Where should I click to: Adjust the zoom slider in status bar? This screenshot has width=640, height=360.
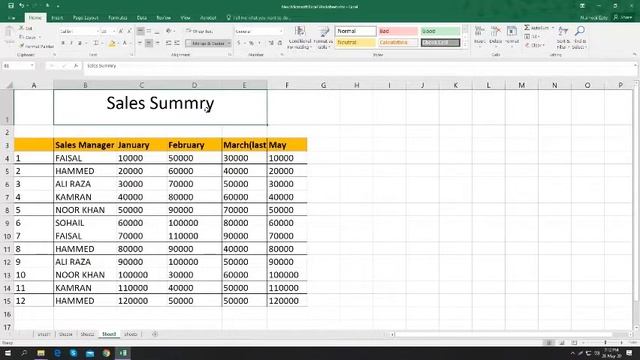point(605,343)
